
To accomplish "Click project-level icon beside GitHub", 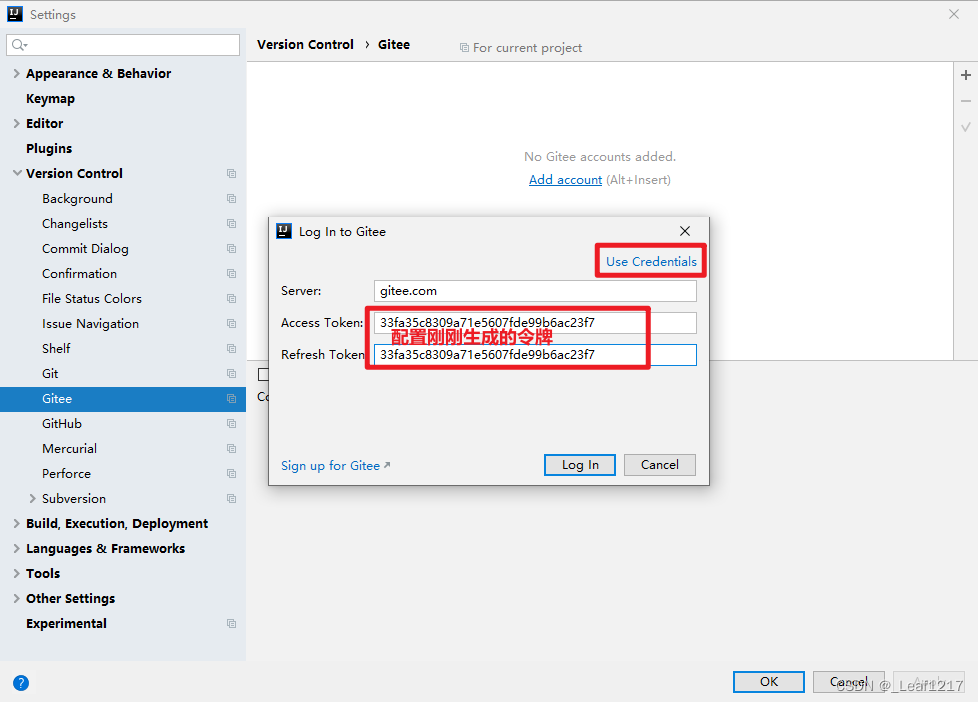I will [231, 424].
